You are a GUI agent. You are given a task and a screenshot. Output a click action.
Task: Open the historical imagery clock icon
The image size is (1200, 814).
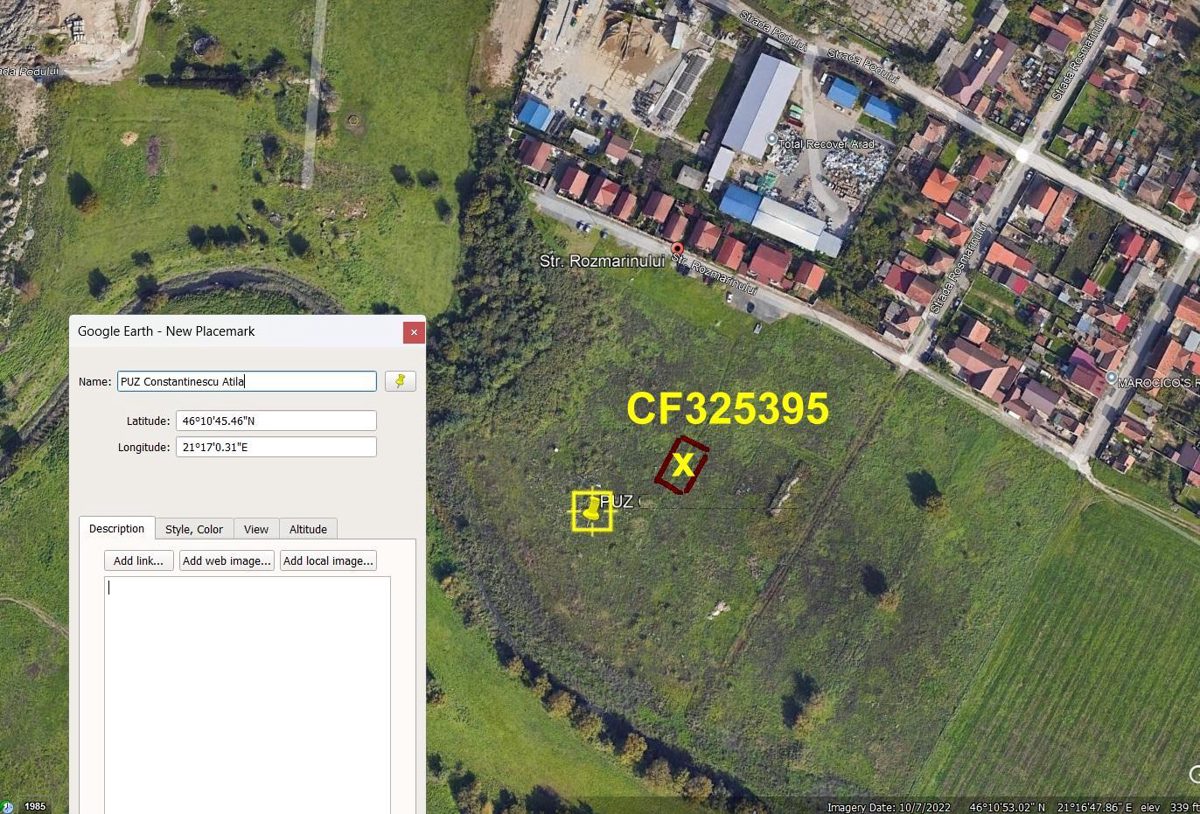(x=8, y=806)
